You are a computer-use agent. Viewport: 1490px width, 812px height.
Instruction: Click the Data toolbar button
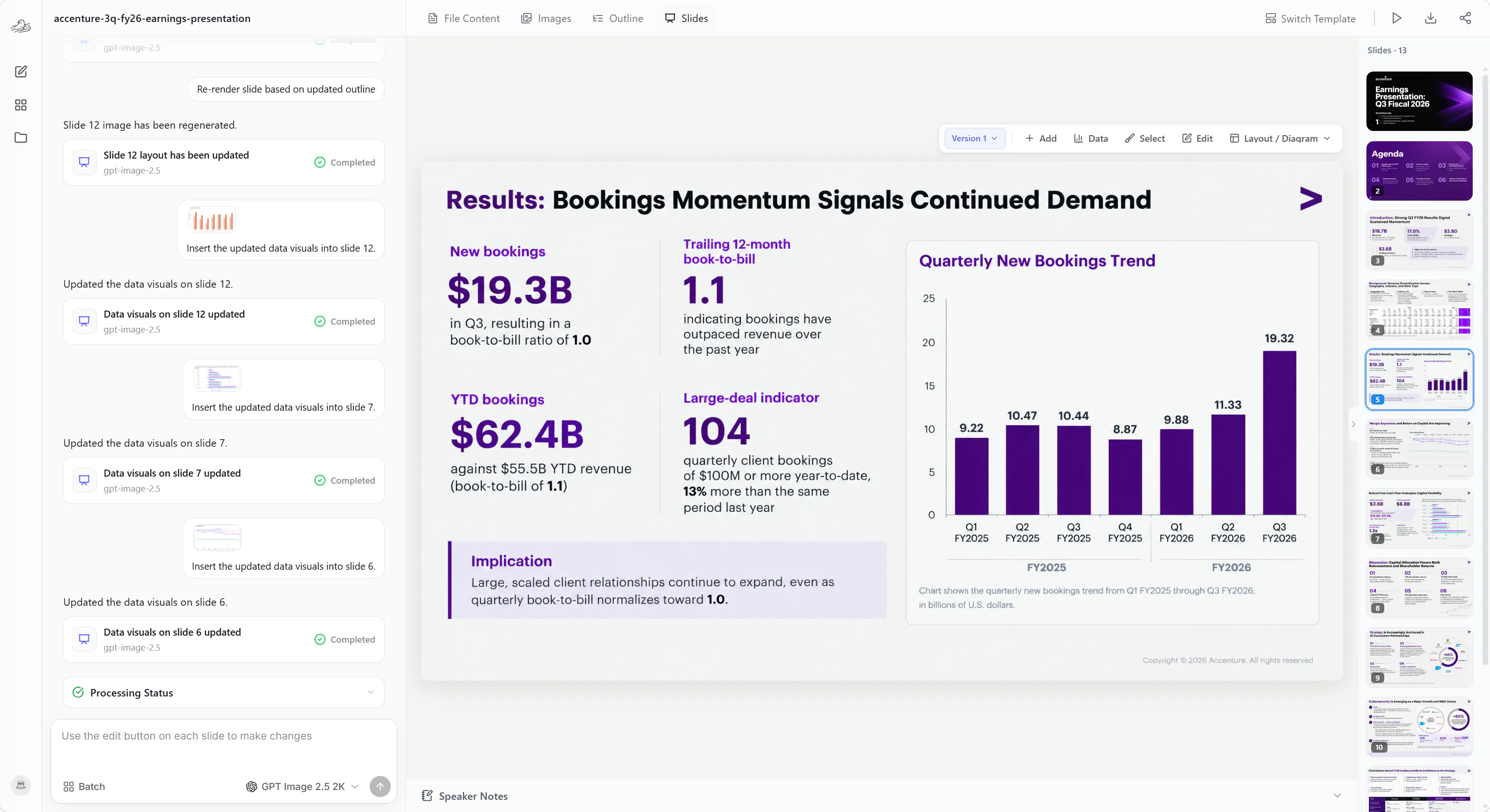click(1091, 138)
